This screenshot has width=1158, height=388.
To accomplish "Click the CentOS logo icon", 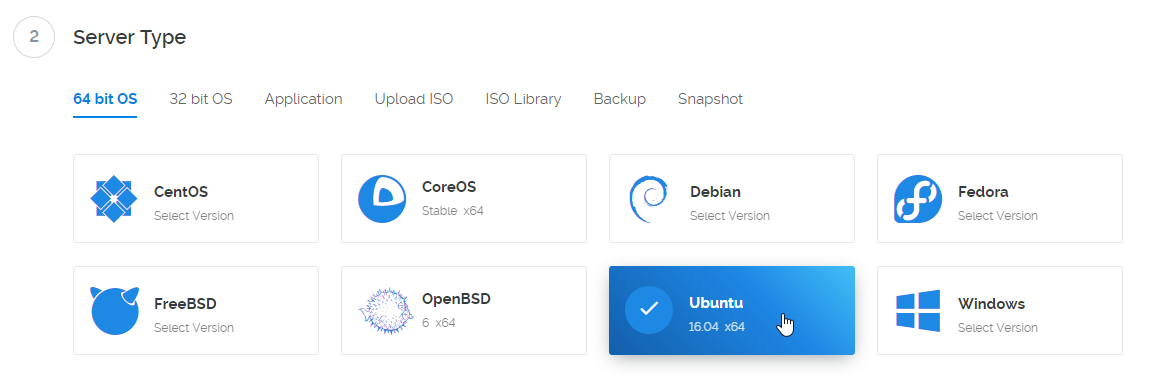I will click(x=114, y=199).
